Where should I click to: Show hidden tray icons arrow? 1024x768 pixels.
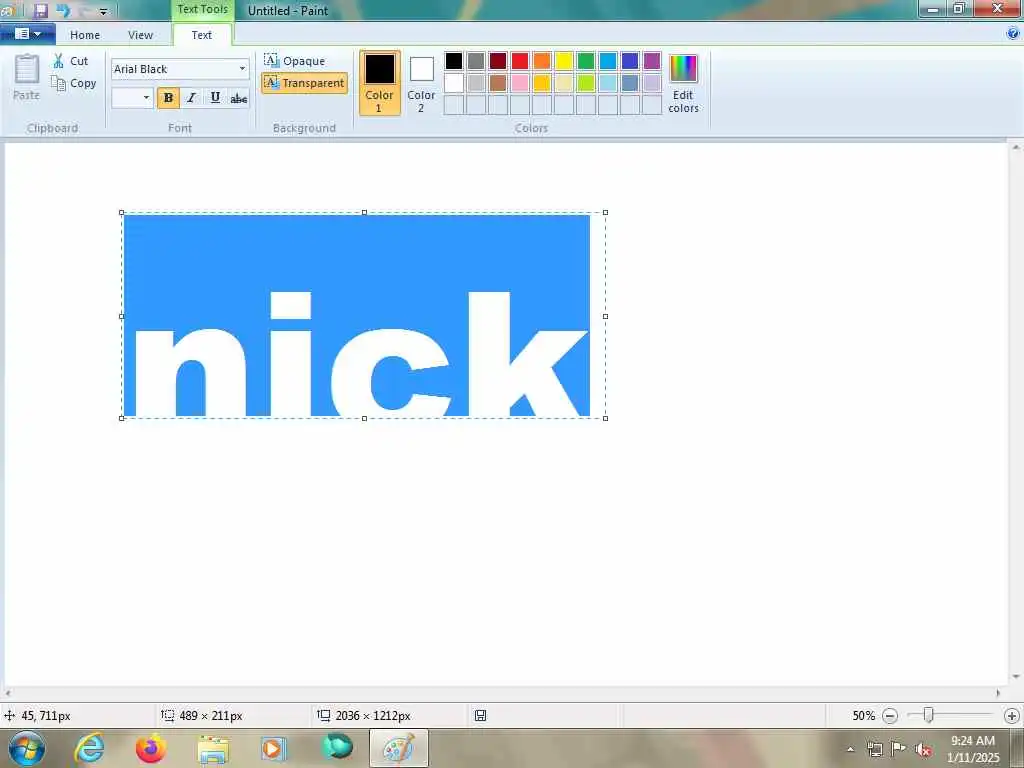pyautogui.click(x=850, y=749)
